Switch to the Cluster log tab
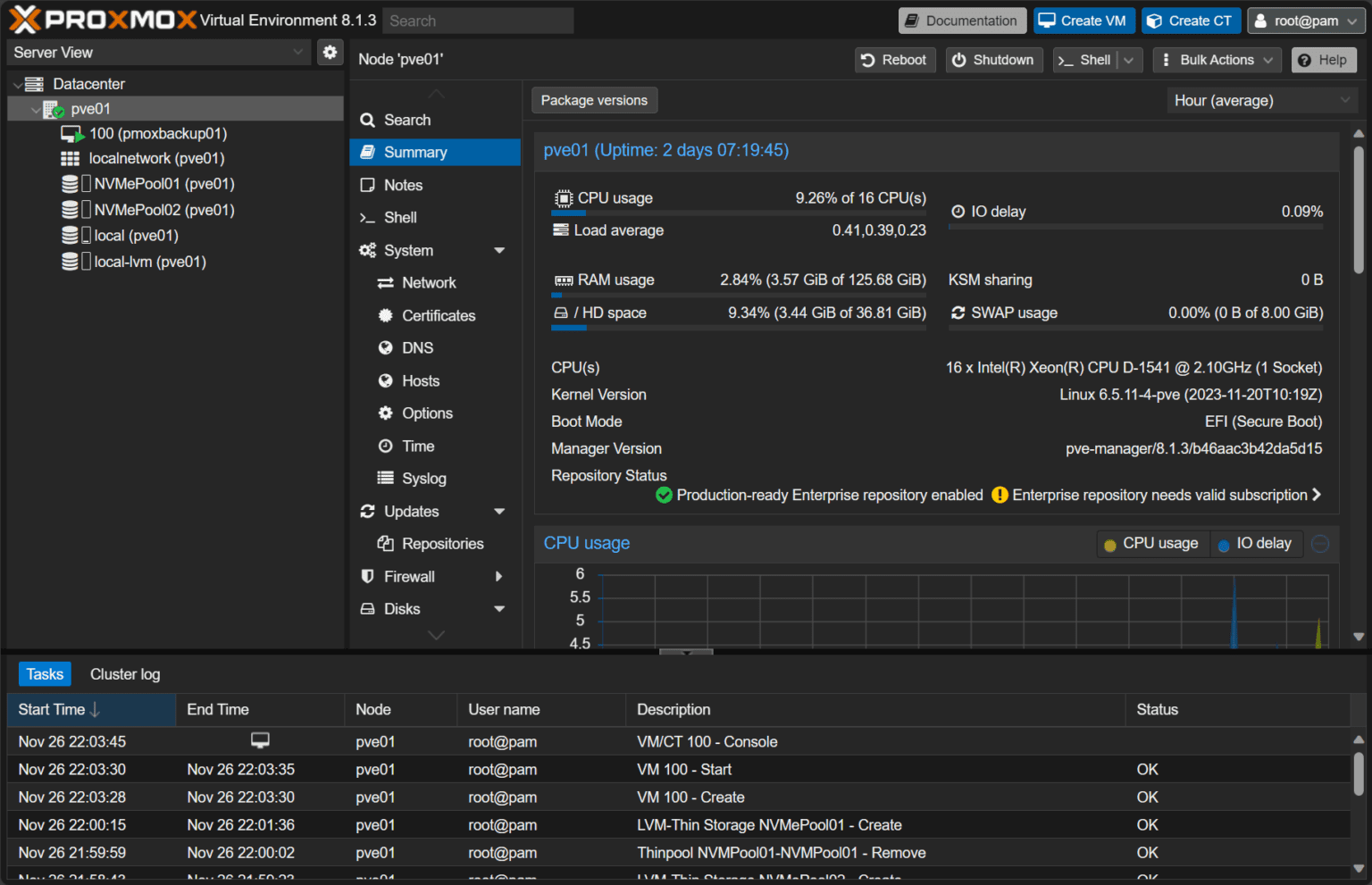This screenshot has width=1372, height=885. click(124, 674)
